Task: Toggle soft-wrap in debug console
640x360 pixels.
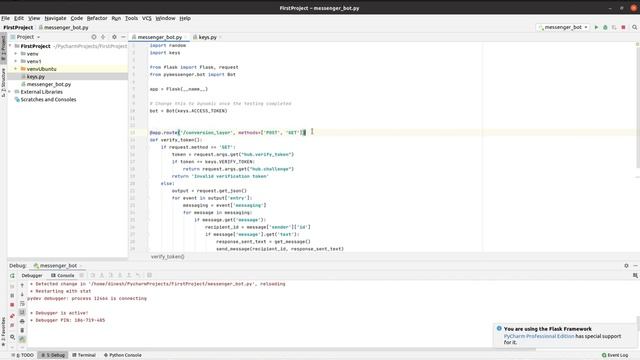Action: pyautogui.click(x=22, y=304)
